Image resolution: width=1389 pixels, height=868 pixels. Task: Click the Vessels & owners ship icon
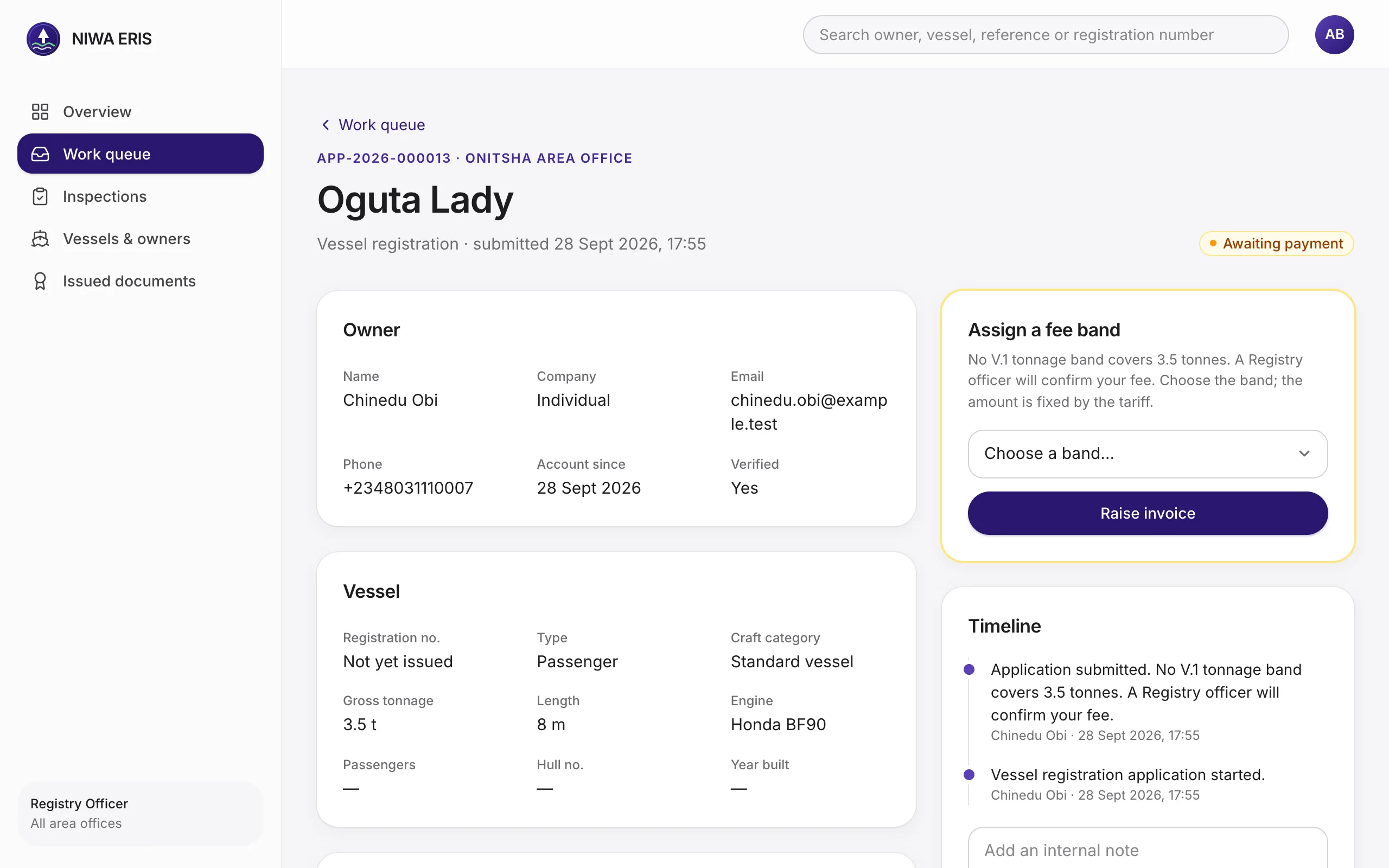coord(40,239)
